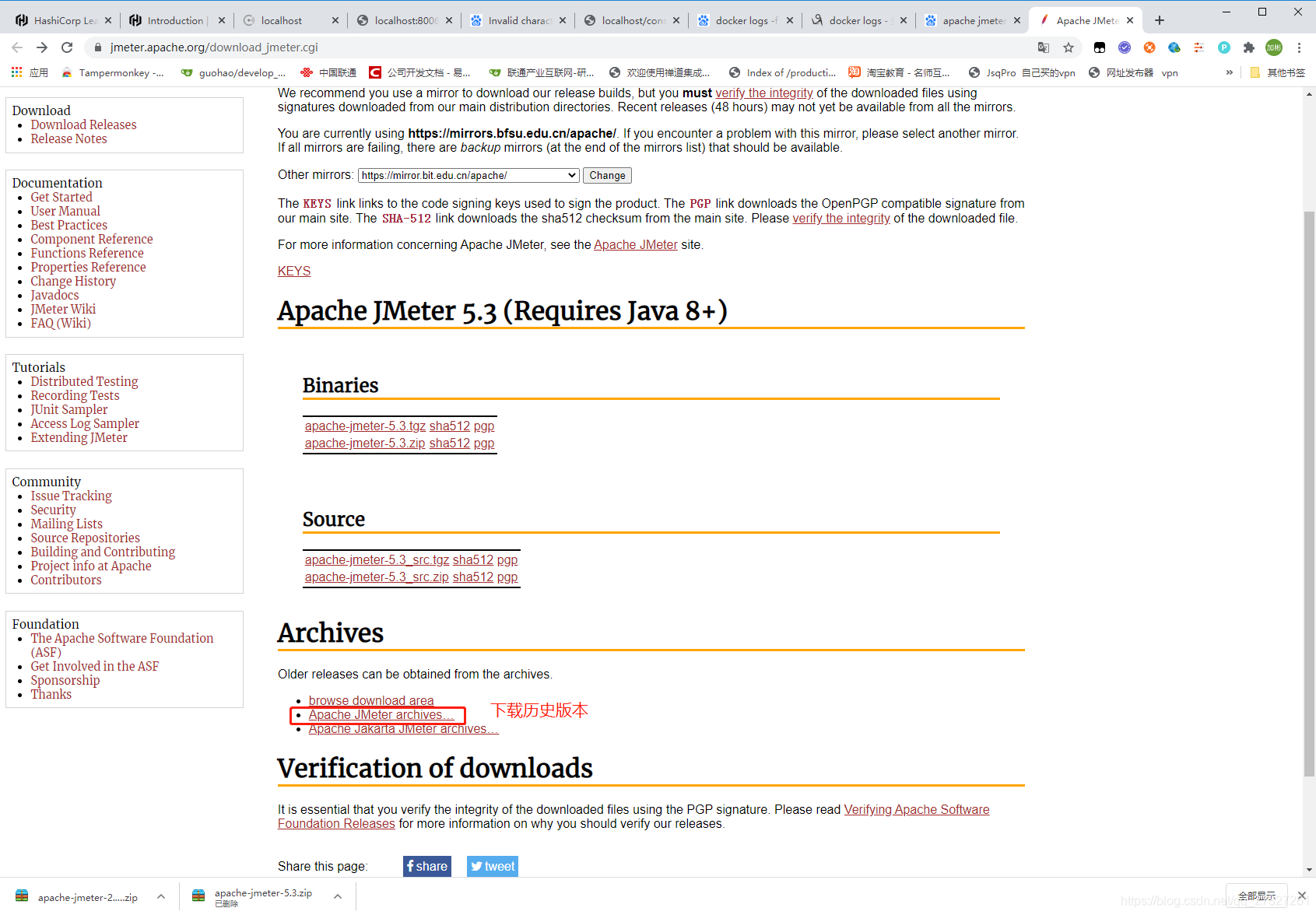Open the translate page icon in address bar
Screen dimensions: 1316x915
[x=1044, y=47]
